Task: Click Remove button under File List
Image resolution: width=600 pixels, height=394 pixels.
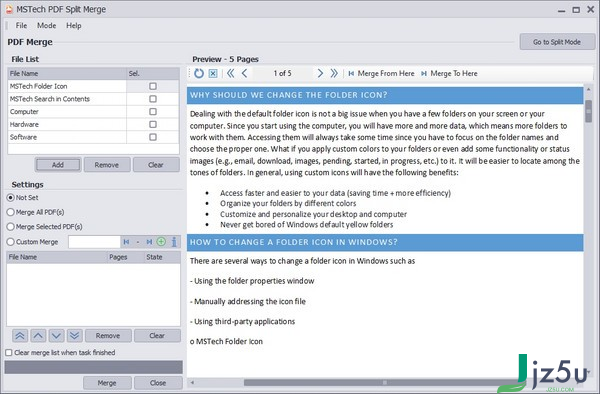Action: [x=107, y=165]
